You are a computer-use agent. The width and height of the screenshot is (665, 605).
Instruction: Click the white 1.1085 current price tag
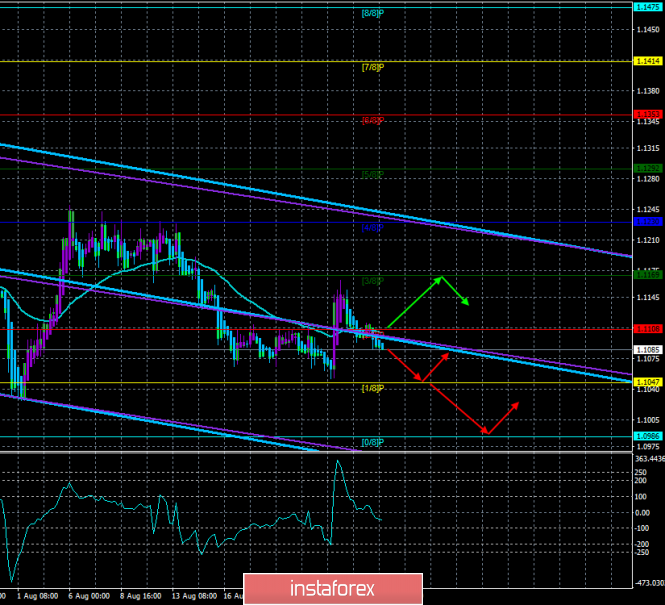(646, 349)
